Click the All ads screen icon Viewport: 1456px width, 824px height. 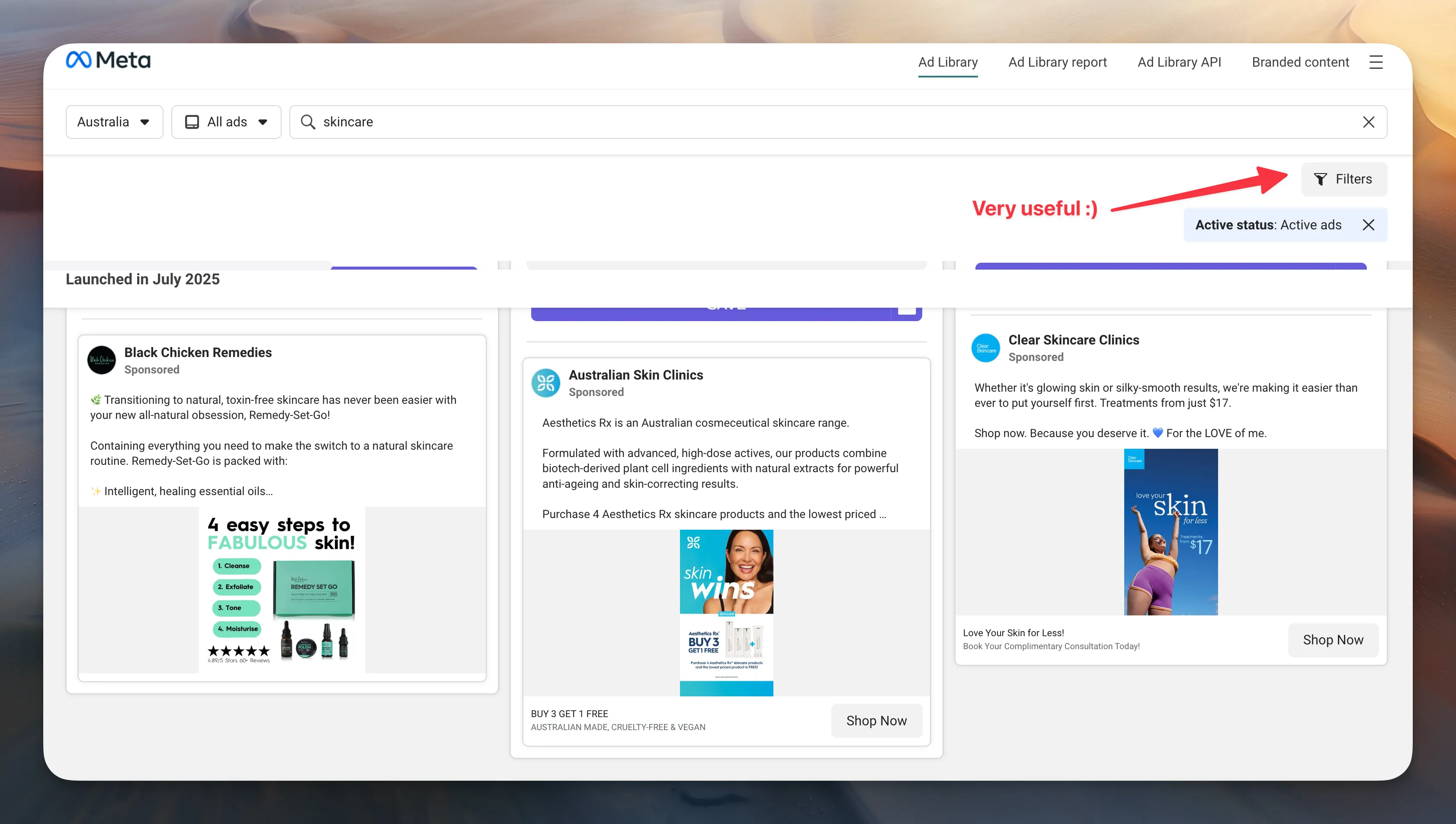pos(192,122)
